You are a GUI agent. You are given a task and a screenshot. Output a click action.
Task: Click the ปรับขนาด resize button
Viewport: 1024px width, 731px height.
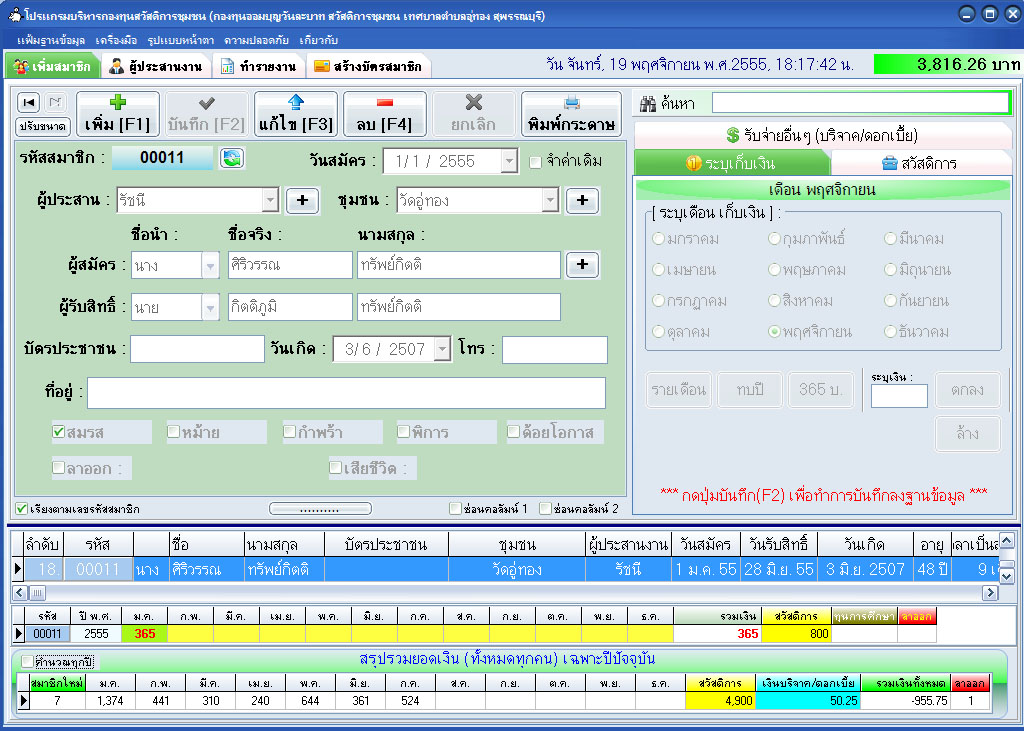42,126
